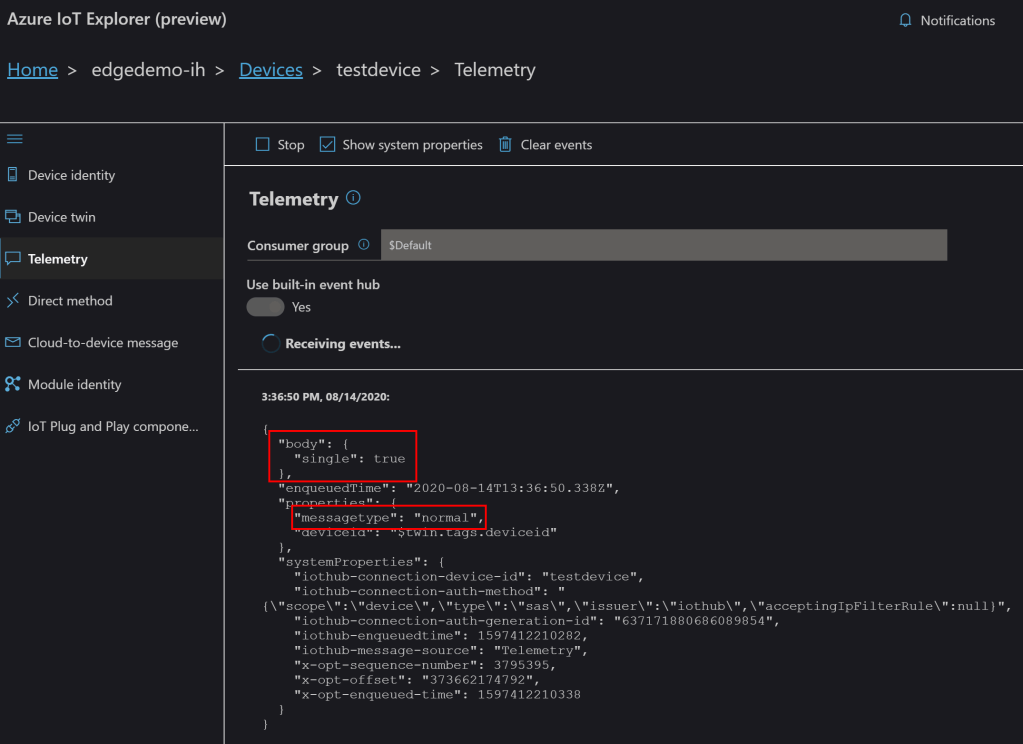Toggle the Use built-in event hub switch
1023x744 pixels.
[x=265, y=307]
